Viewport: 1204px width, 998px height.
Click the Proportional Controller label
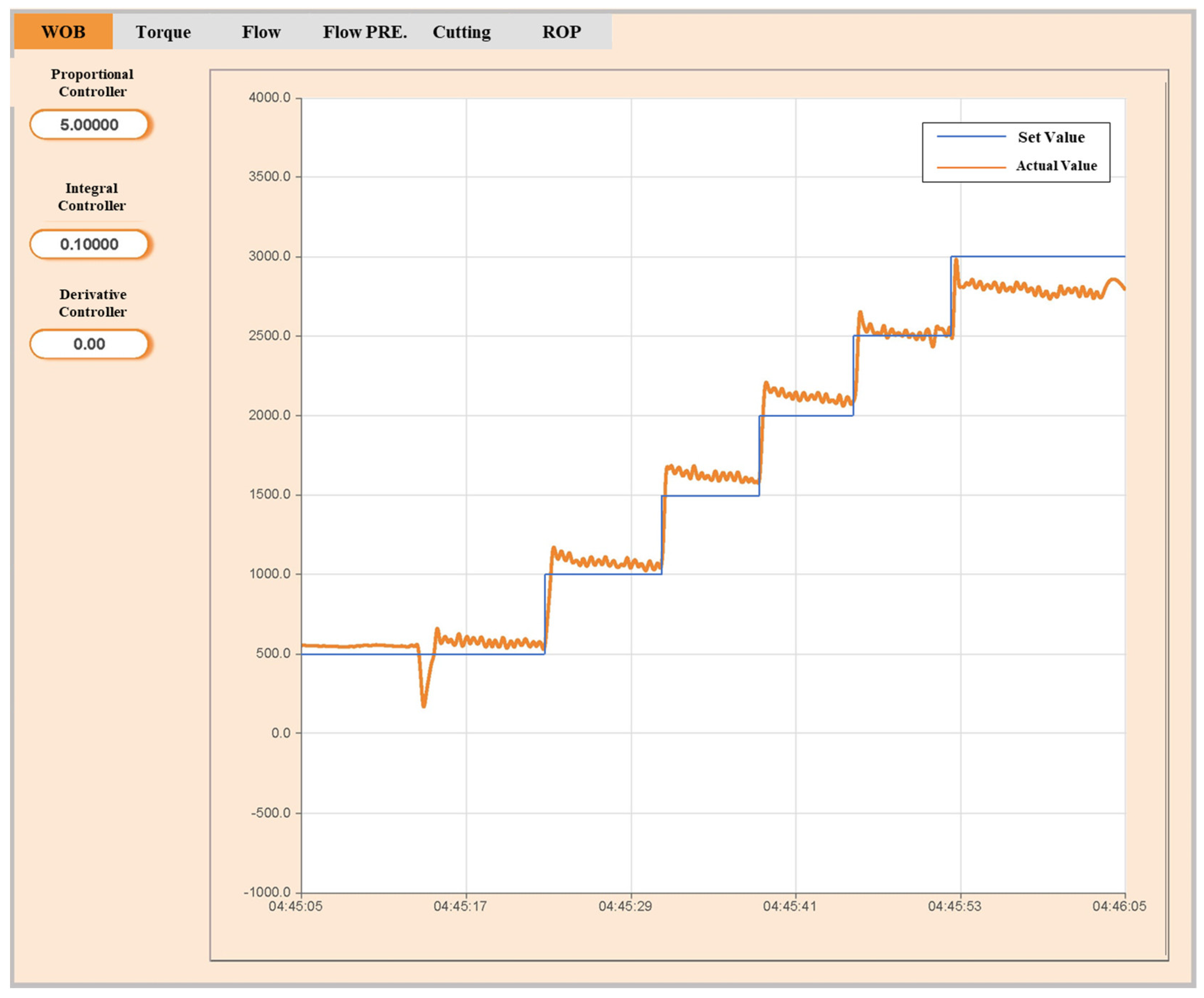coord(92,83)
